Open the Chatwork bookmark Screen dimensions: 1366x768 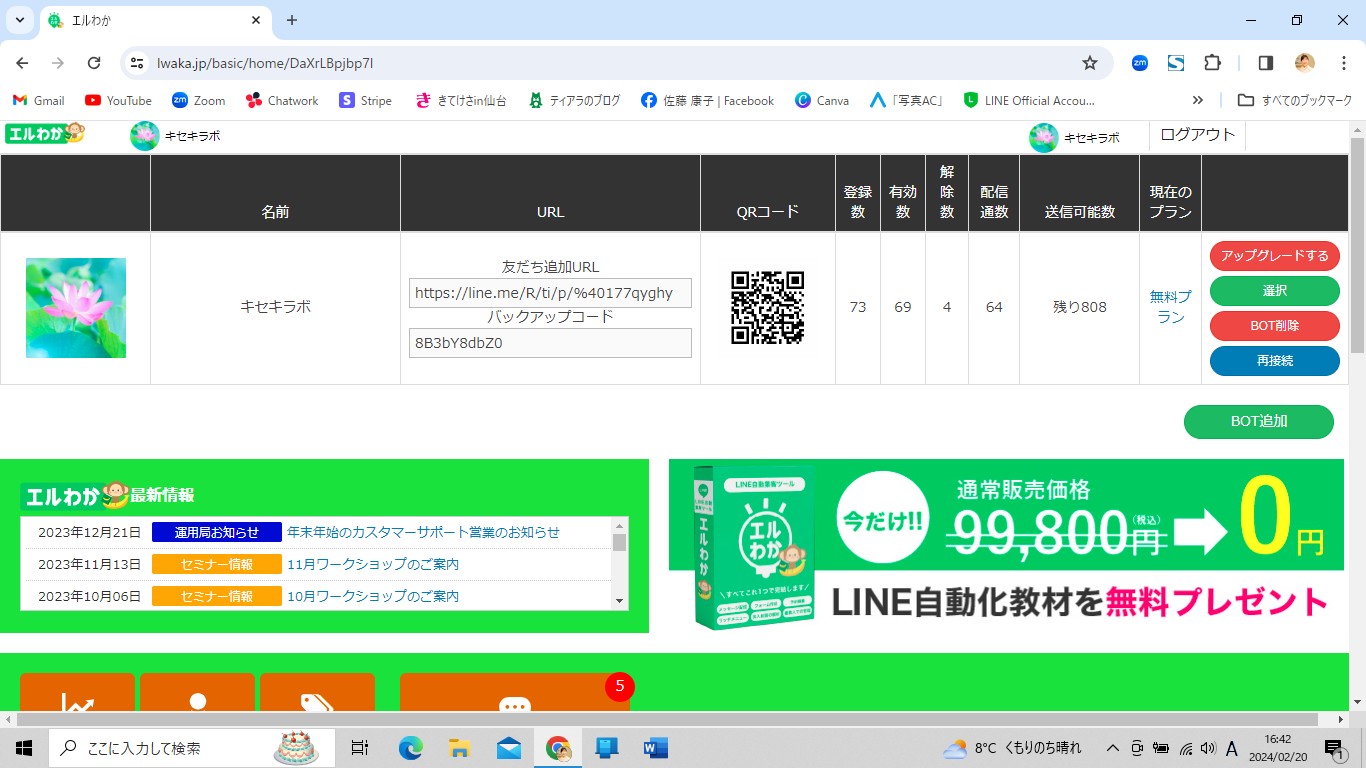click(x=281, y=100)
